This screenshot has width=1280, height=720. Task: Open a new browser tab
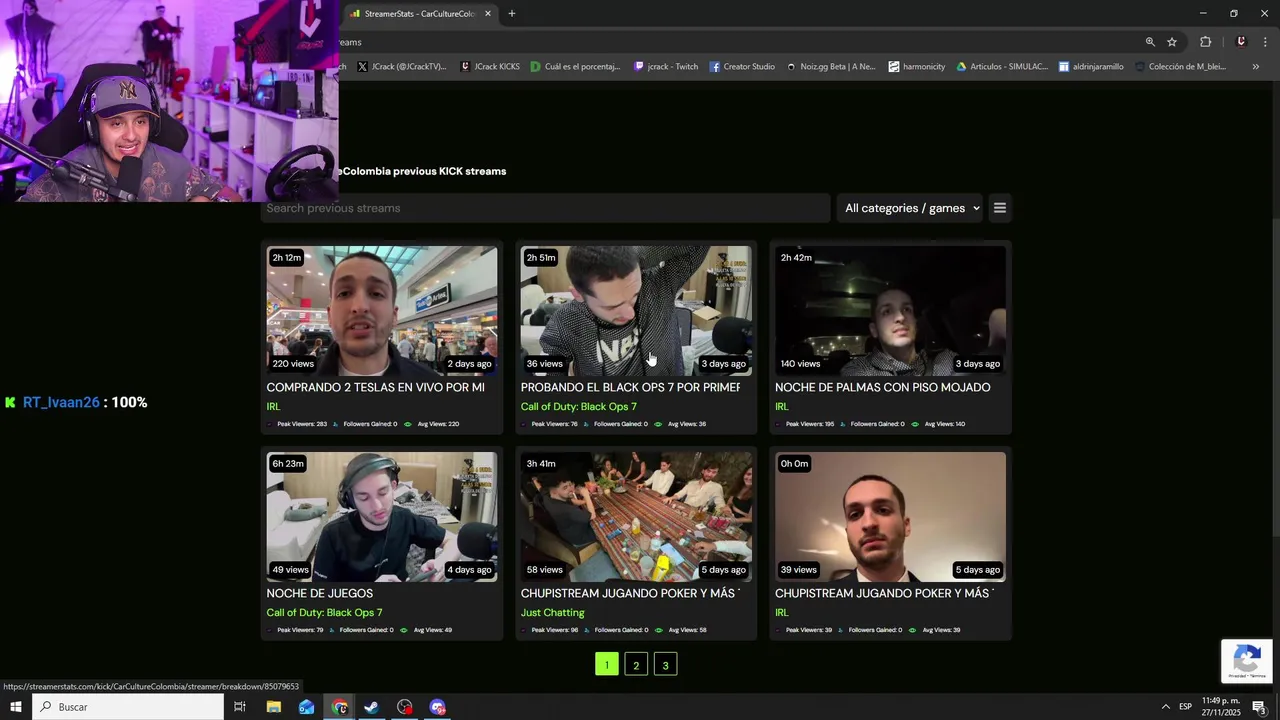[x=512, y=13]
